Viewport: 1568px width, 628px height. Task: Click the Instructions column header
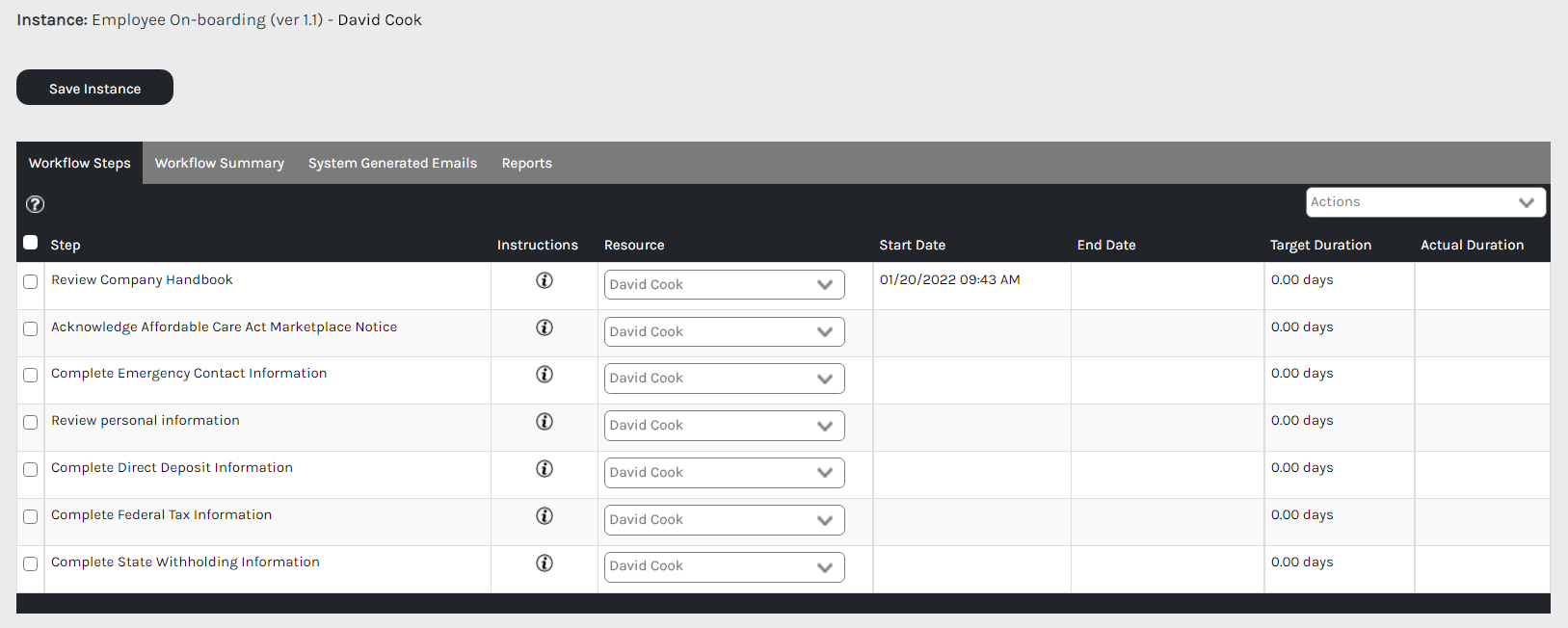tap(538, 245)
